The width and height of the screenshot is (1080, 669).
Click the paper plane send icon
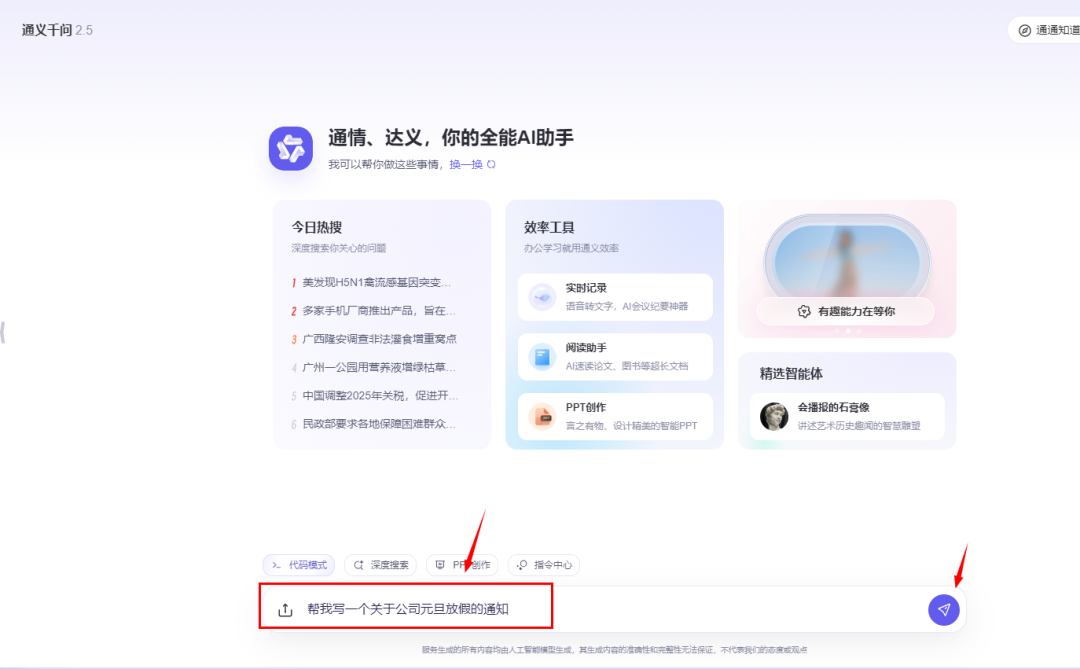[x=944, y=609]
